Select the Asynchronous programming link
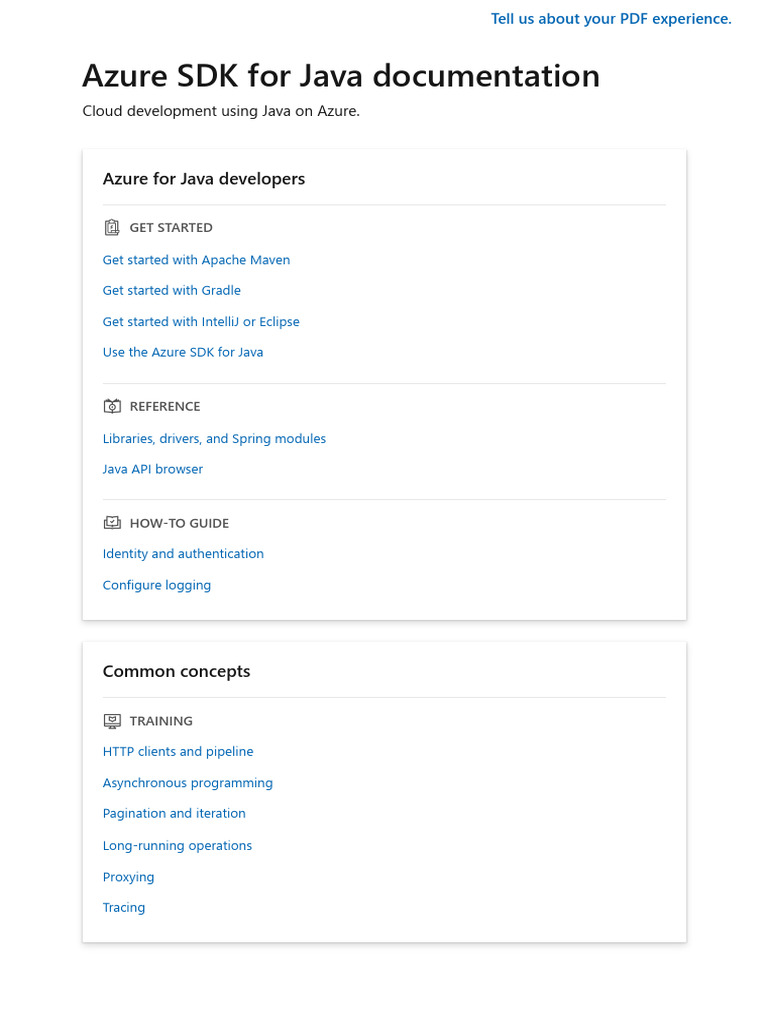 pyautogui.click(x=187, y=783)
